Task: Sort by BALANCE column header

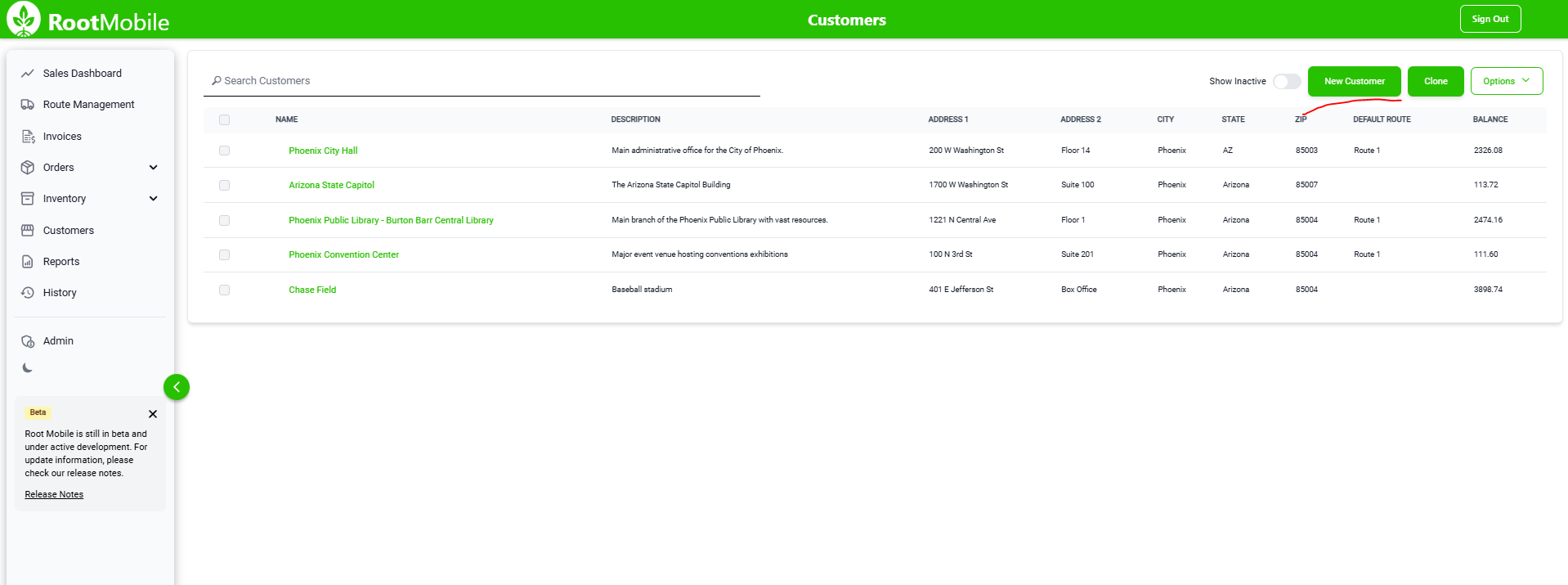Action: (x=1490, y=119)
